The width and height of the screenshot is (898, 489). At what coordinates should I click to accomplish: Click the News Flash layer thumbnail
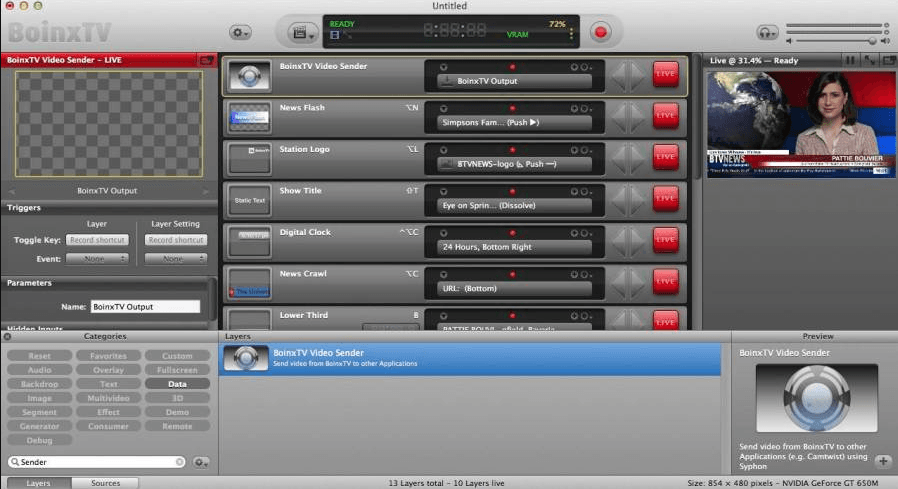coord(249,117)
